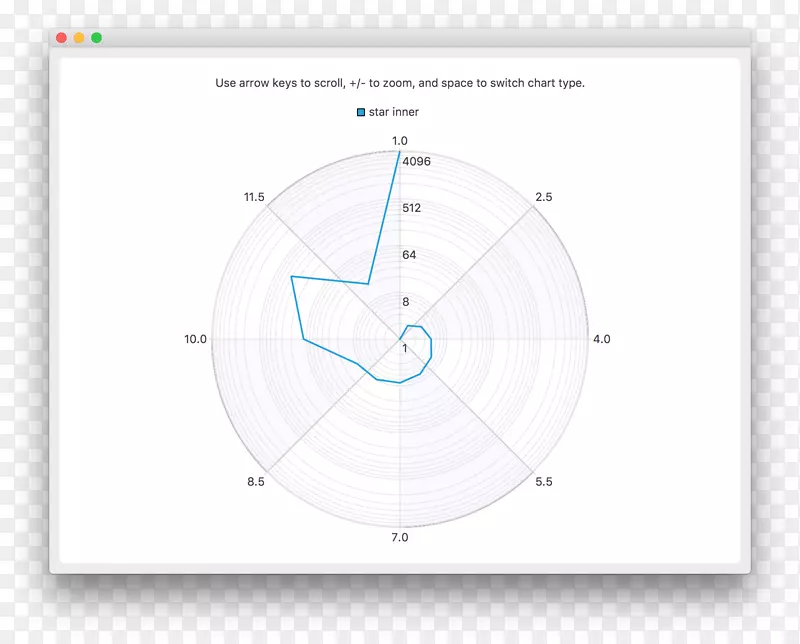Select the angular axis label 10.0
Screen dimensions: 800x644
pos(195,339)
